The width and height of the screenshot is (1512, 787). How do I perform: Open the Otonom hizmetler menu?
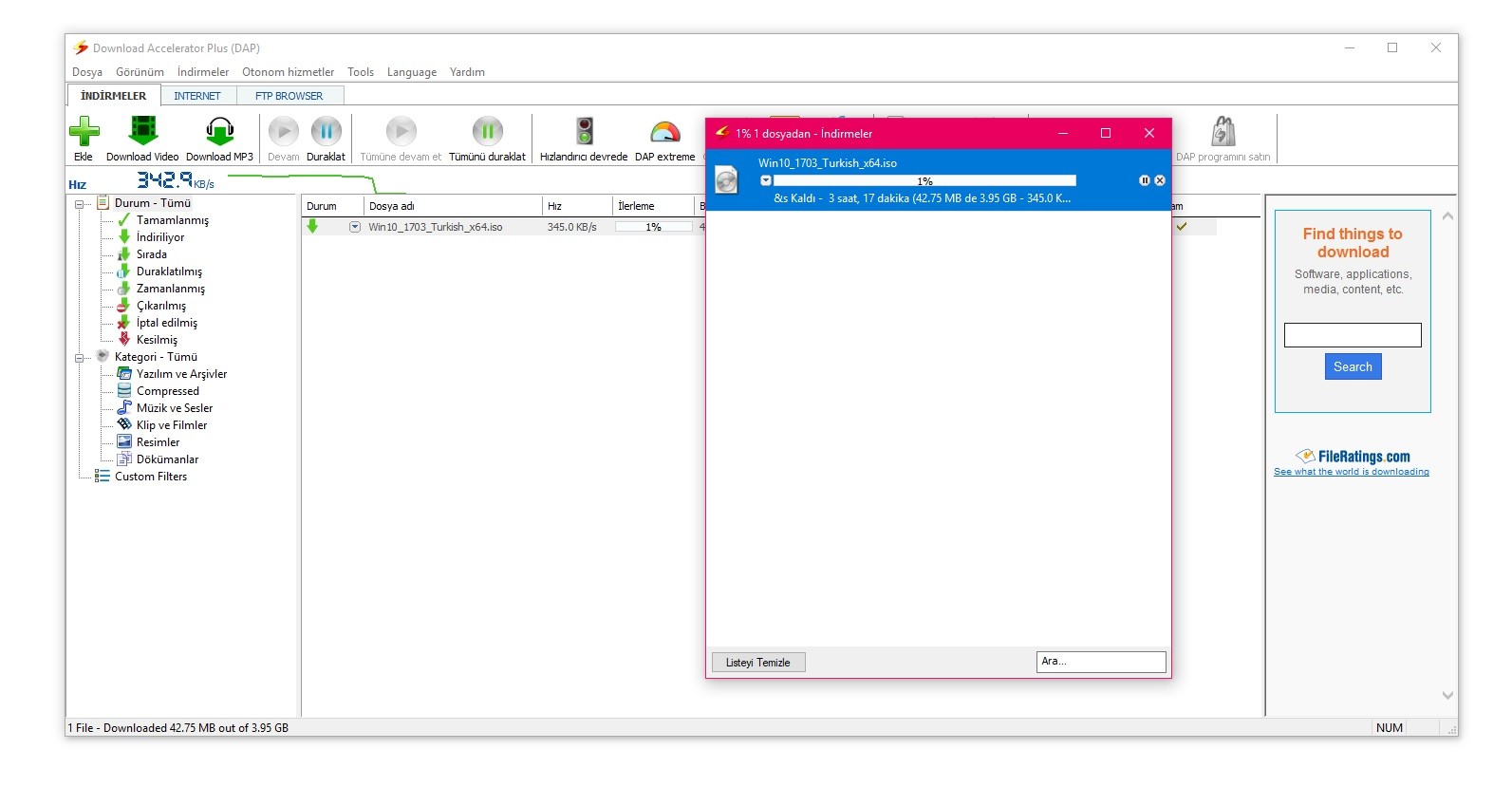click(289, 72)
